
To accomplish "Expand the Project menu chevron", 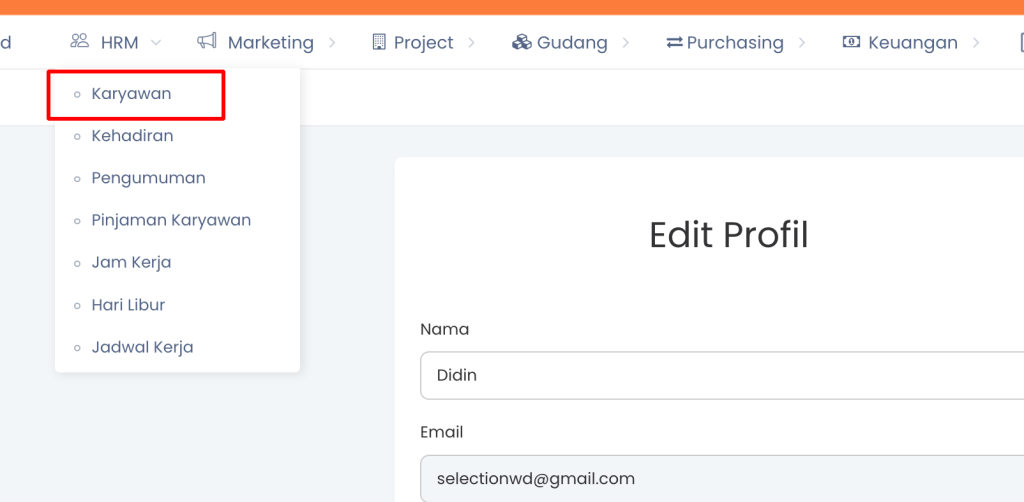I will (472, 43).
